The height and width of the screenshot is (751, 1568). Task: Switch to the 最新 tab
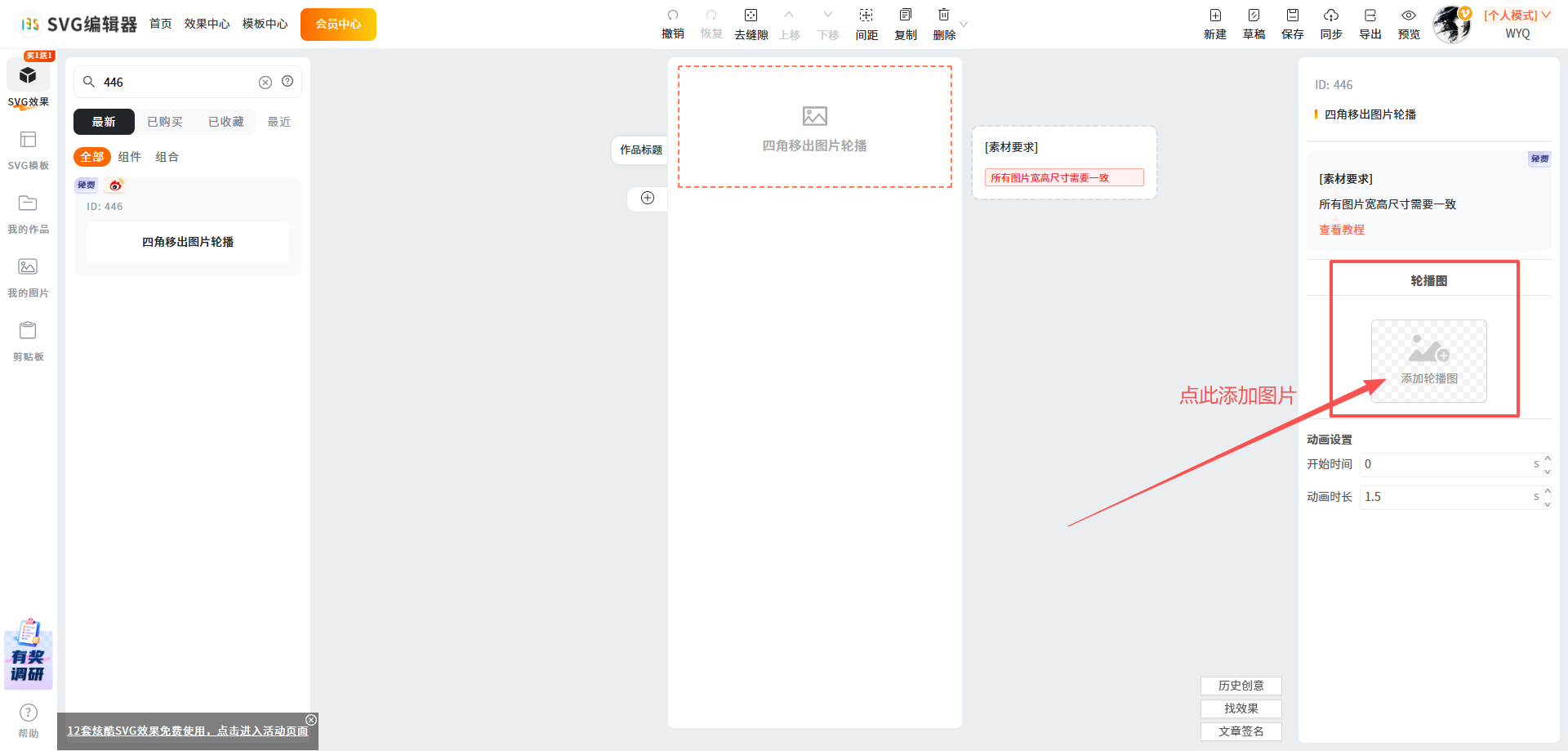click(x=104, y=122)
